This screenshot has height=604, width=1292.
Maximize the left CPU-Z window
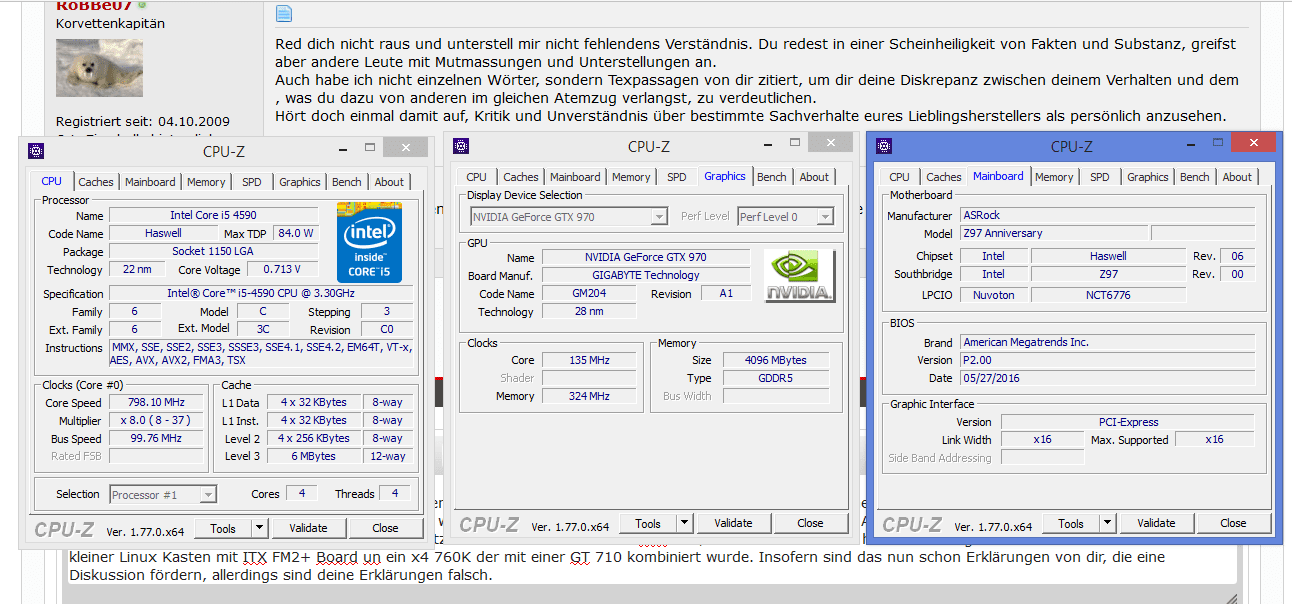[369, 148]
